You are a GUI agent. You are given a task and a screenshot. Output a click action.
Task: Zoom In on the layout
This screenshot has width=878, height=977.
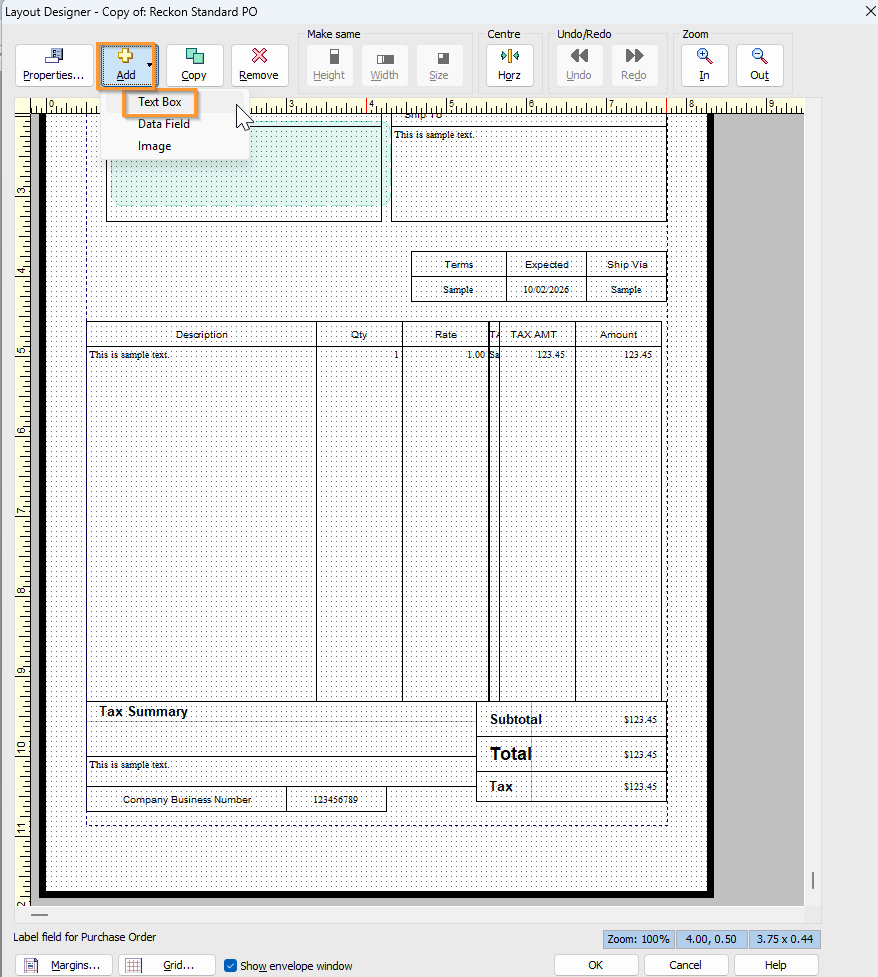(705, 65)
